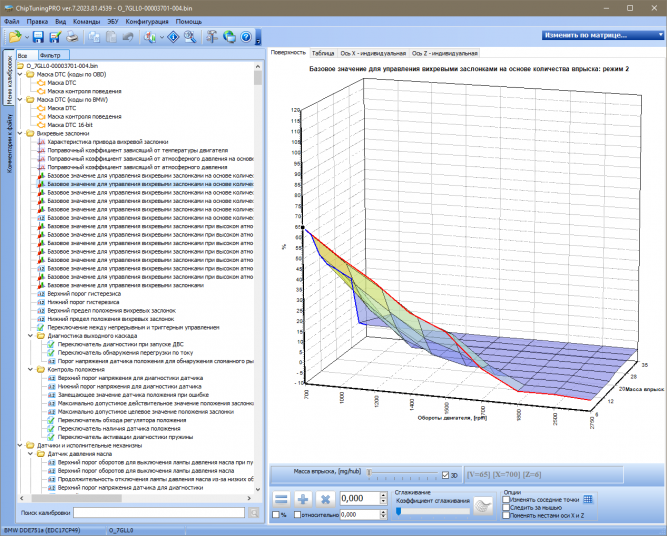
Task: Open the Изменить по матрице dropdown
Action: [602, 35]
